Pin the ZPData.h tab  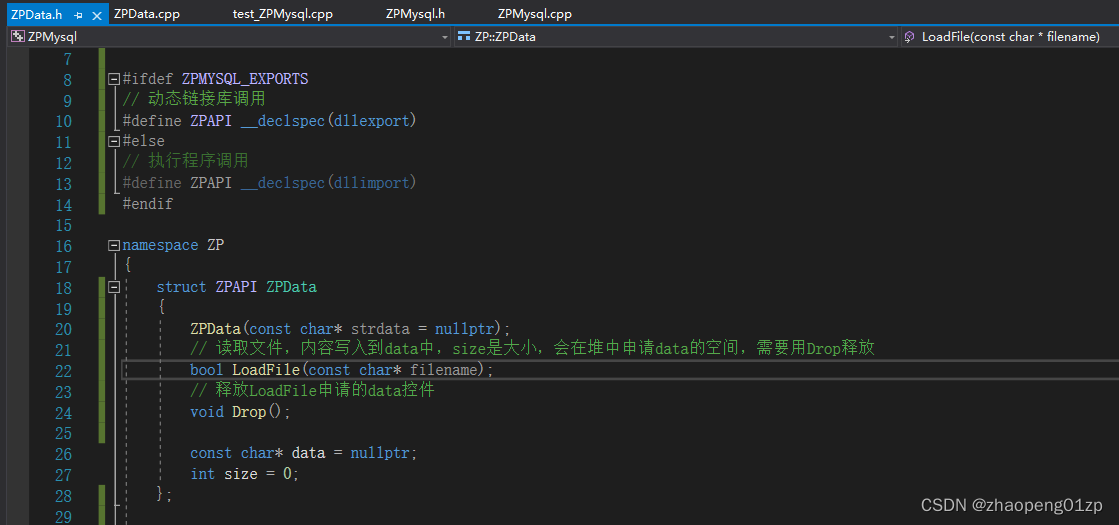click(79, 15)
